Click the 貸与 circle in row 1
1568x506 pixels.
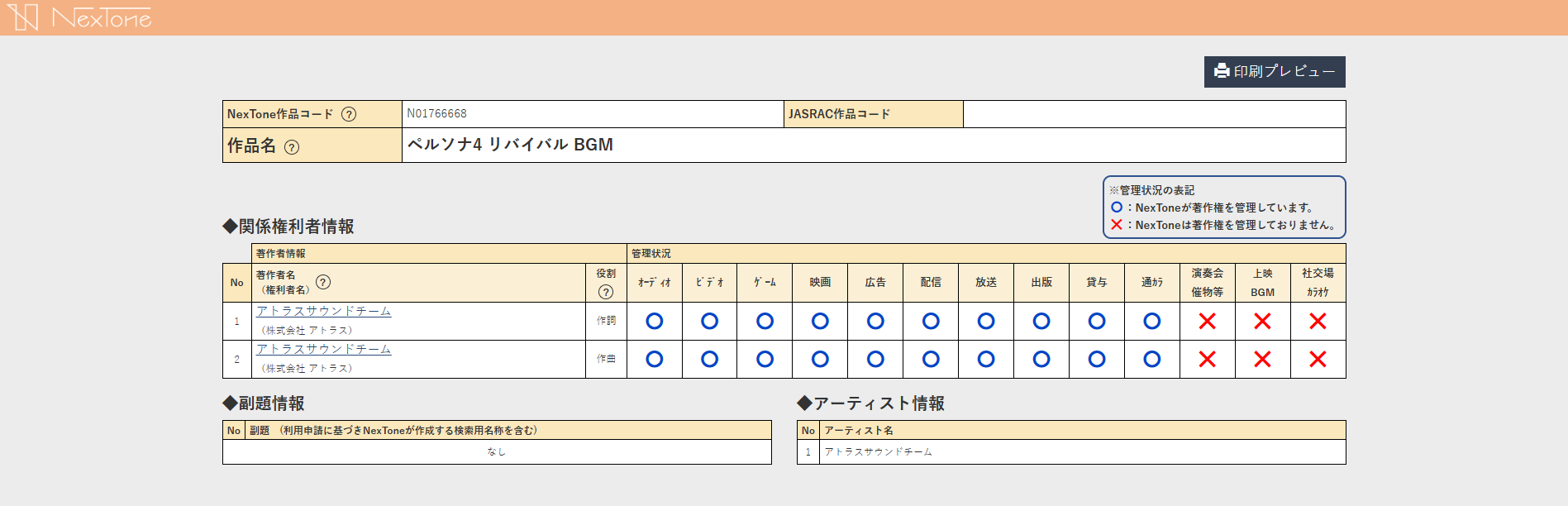[x=1097, y=321]
